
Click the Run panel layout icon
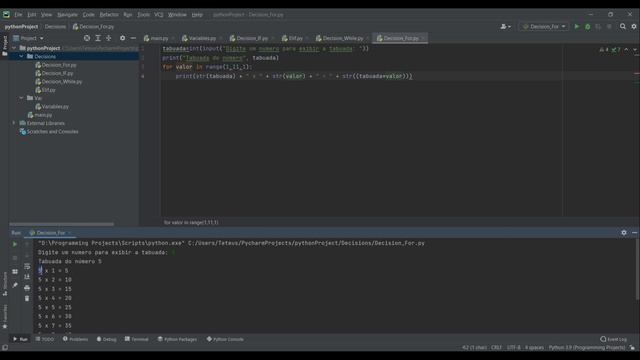click(15, 271)
